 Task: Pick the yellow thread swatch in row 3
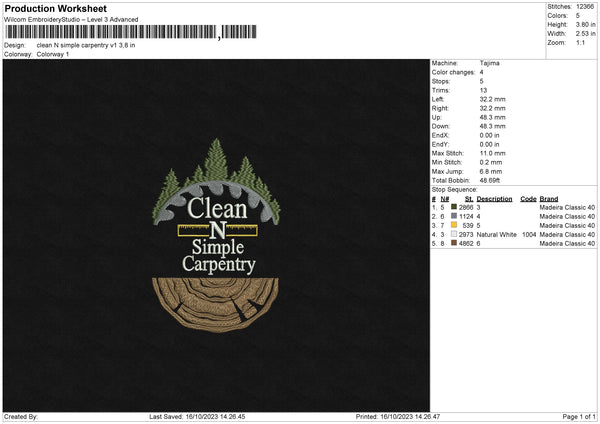[454, 225]
